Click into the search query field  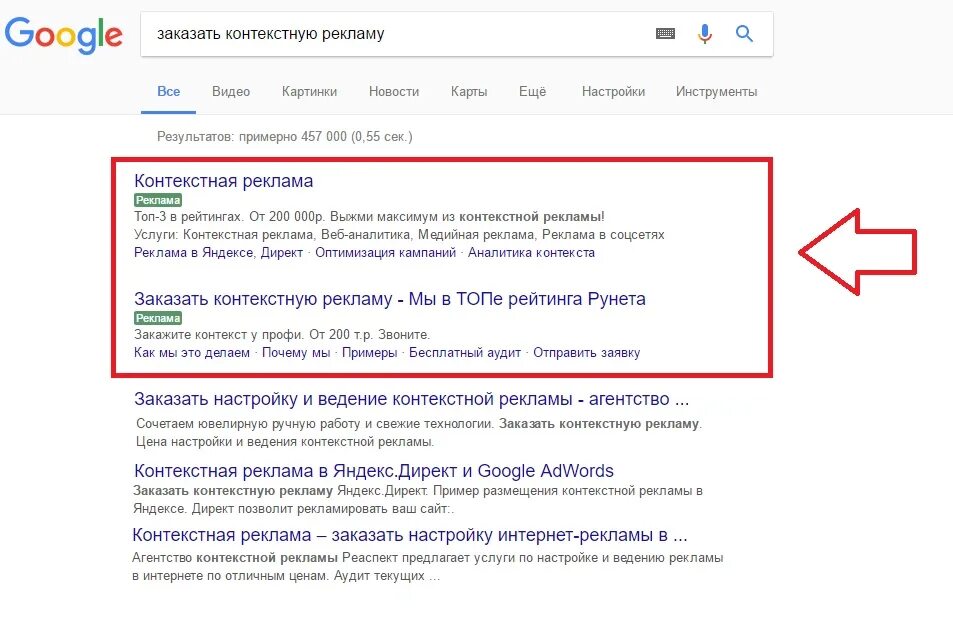400,34
